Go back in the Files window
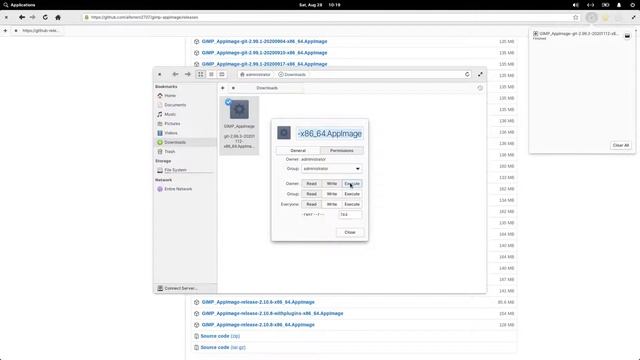The image size is (640, 360). pos(175,74)
